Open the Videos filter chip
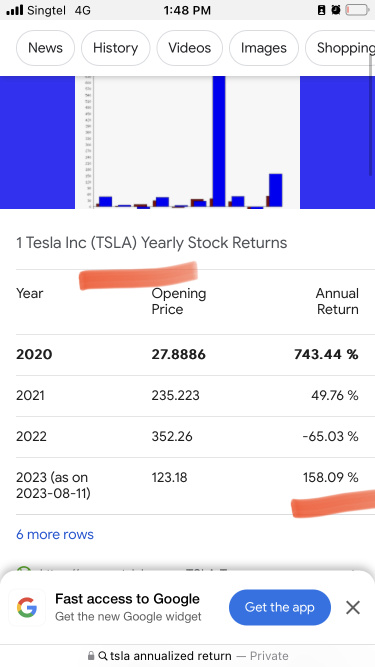Image resolution: width=375 pixels, height=667 pixels. pyautogui.click(x=189, y=48)
